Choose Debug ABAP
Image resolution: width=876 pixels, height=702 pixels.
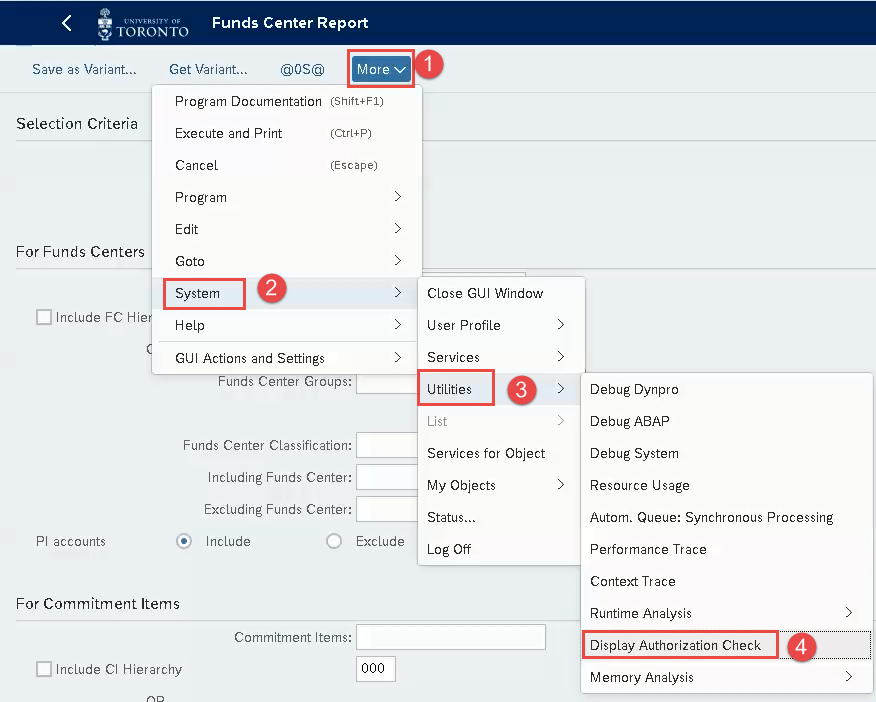[726, 421]
